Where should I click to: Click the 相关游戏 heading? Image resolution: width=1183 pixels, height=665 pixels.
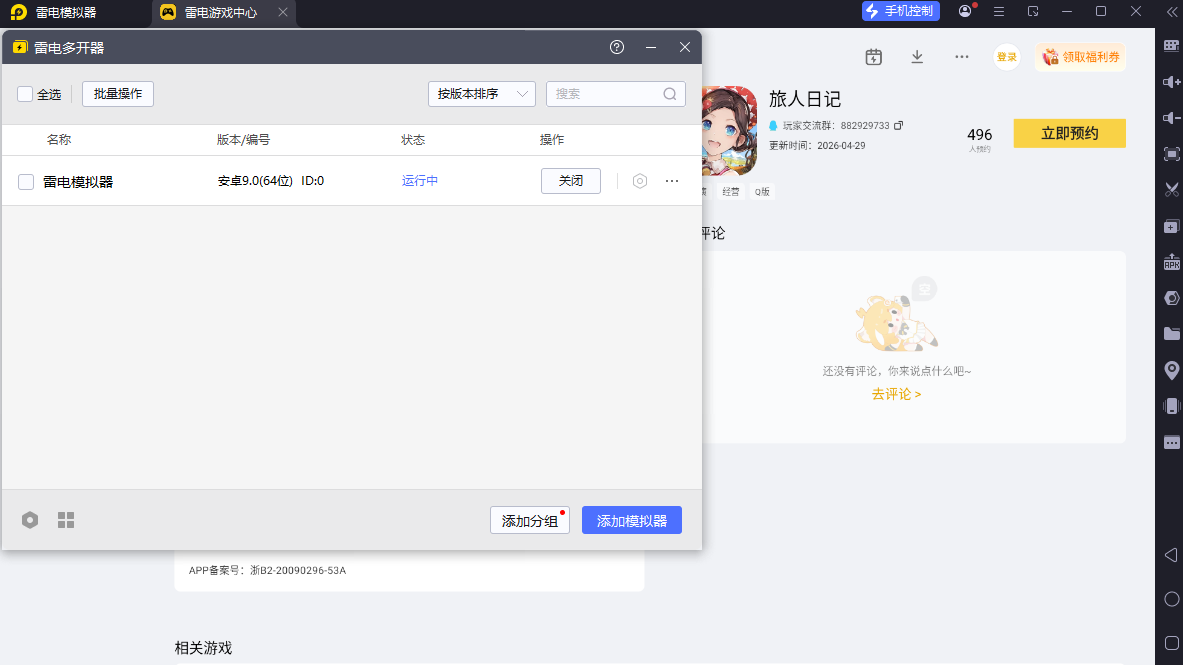coord(203,648)
